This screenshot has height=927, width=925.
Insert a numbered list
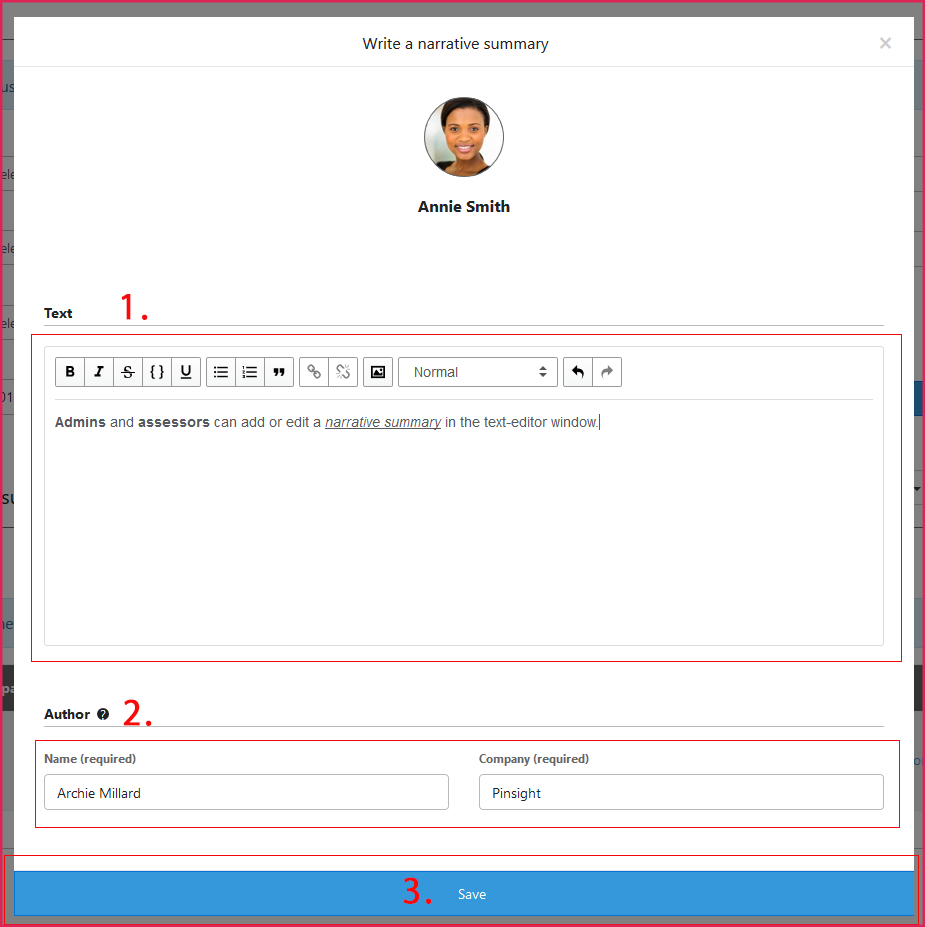250,372
